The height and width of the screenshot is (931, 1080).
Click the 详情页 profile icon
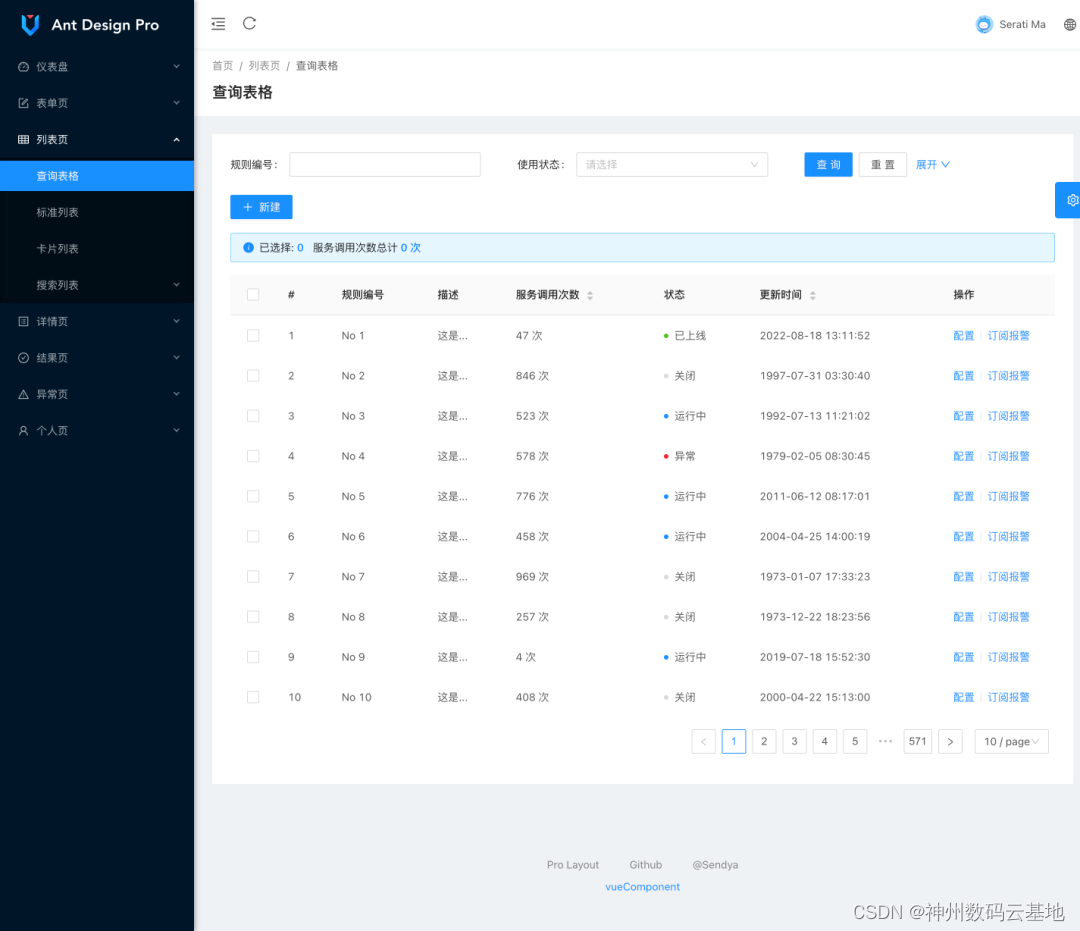click(23, 322)
